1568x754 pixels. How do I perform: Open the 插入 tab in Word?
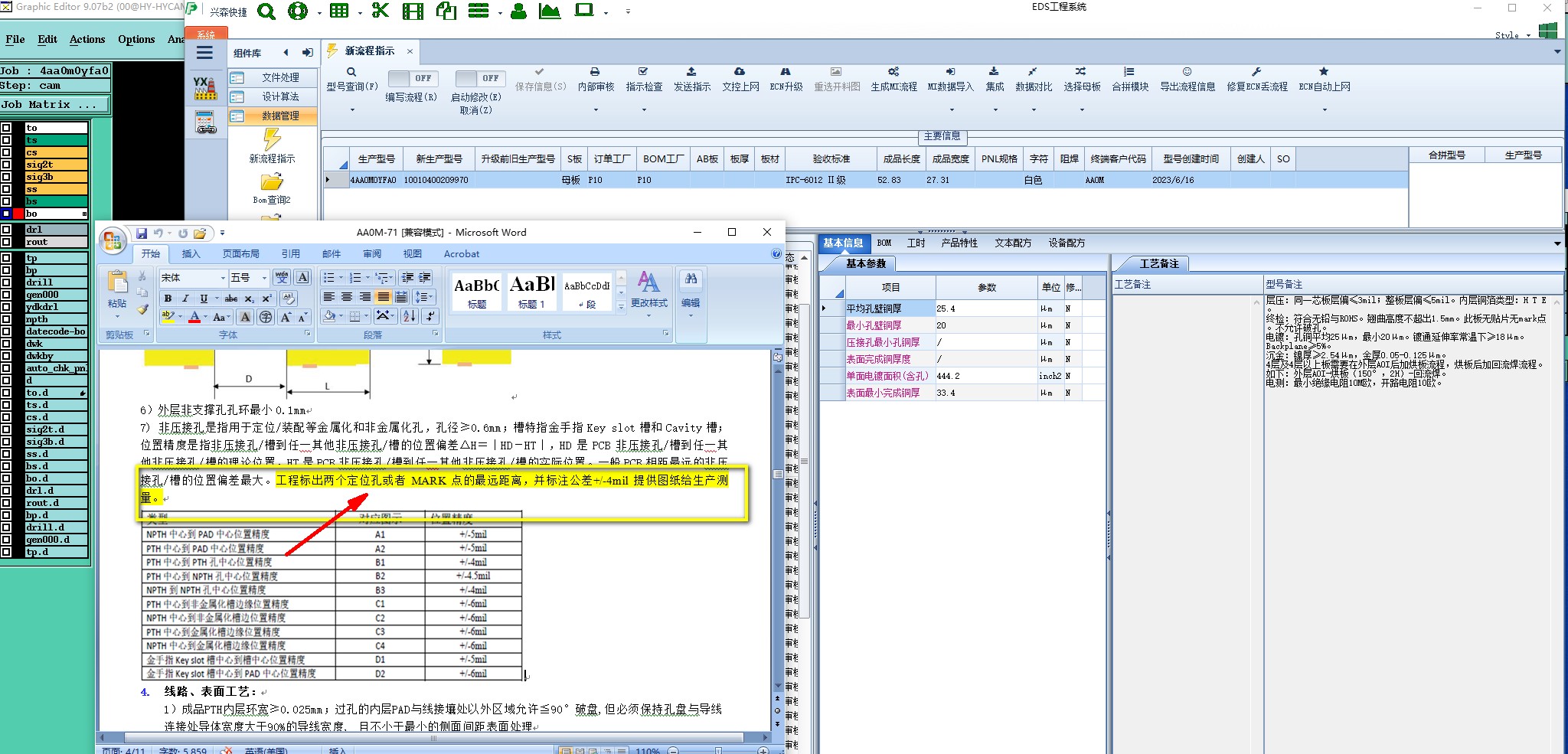pos(191,254)
